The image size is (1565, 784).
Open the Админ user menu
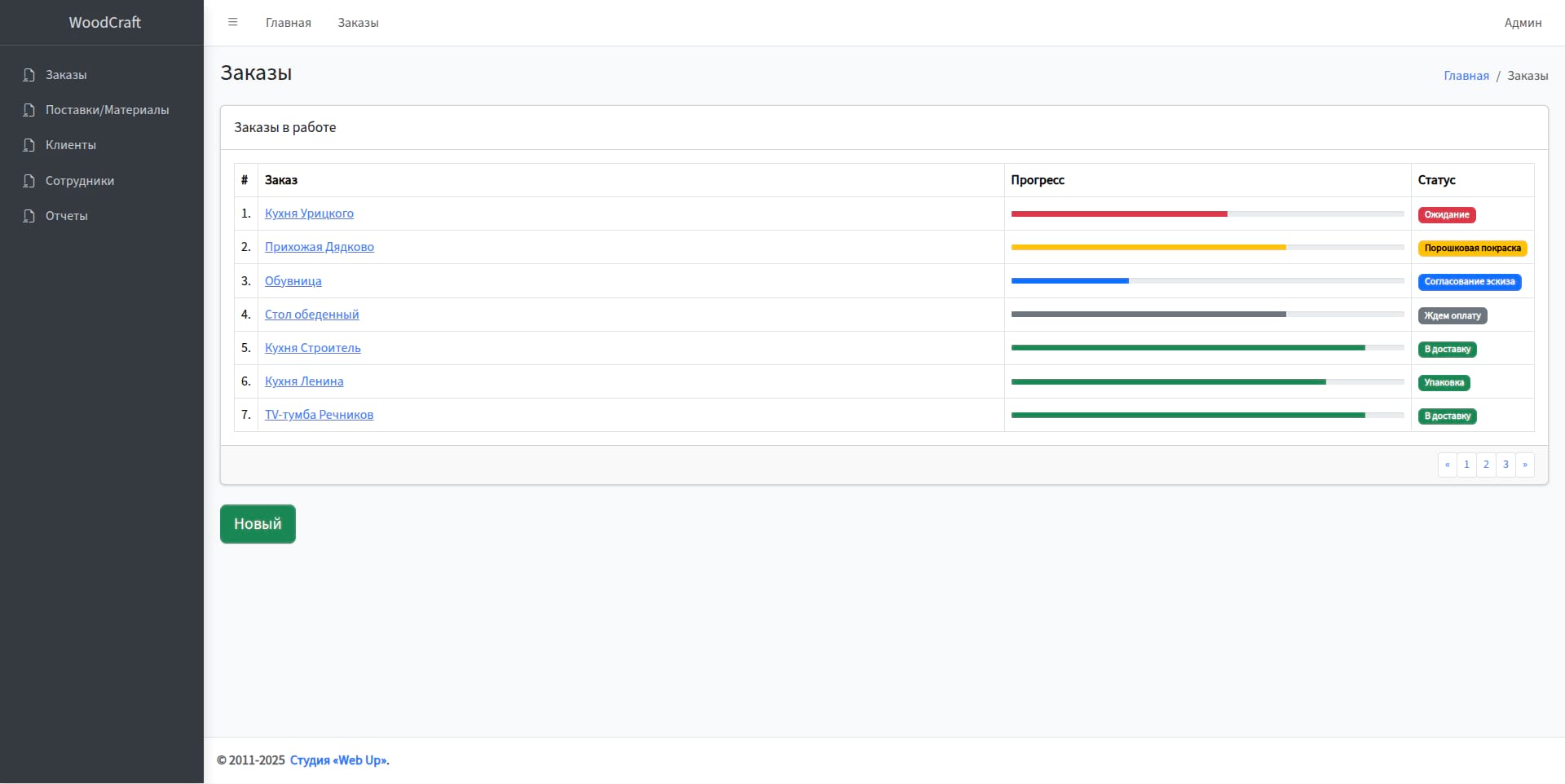[1522, 23]
